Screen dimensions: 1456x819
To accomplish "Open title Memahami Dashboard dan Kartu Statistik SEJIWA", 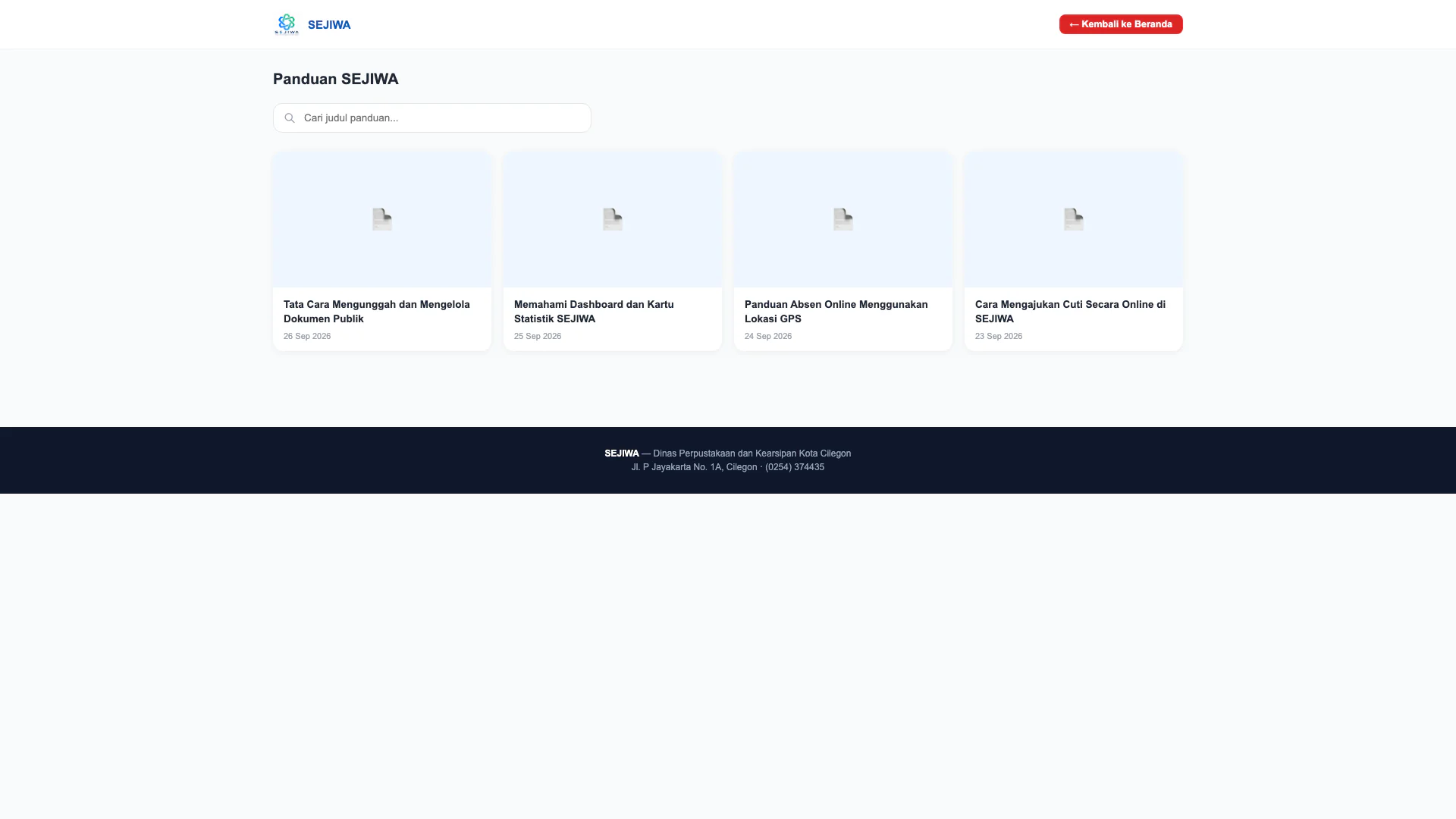I will point(594,312).
